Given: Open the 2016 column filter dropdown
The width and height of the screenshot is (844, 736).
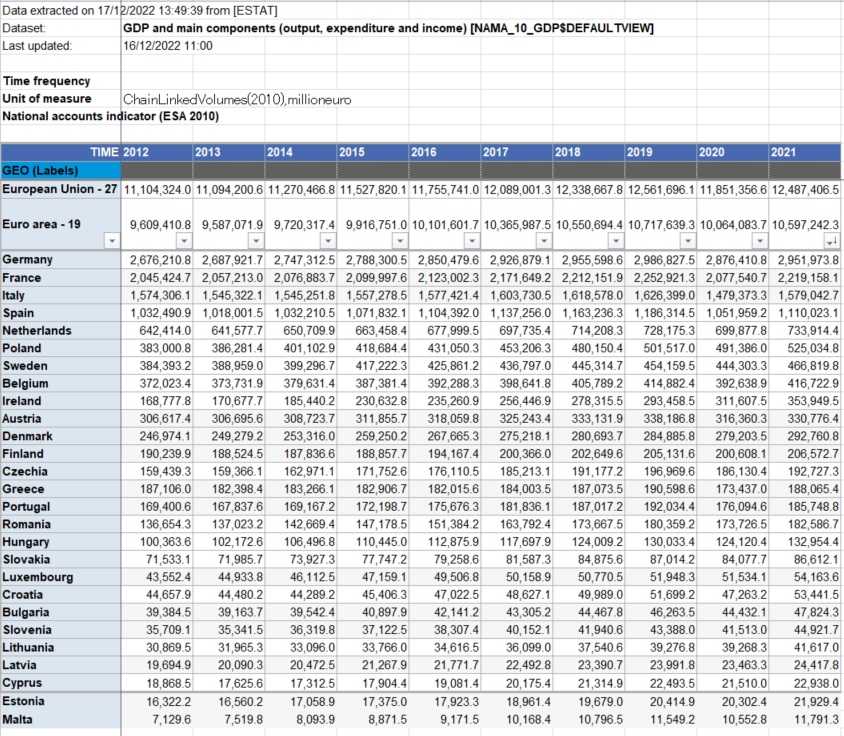Looking at the screenshot, I should [471, 241].
